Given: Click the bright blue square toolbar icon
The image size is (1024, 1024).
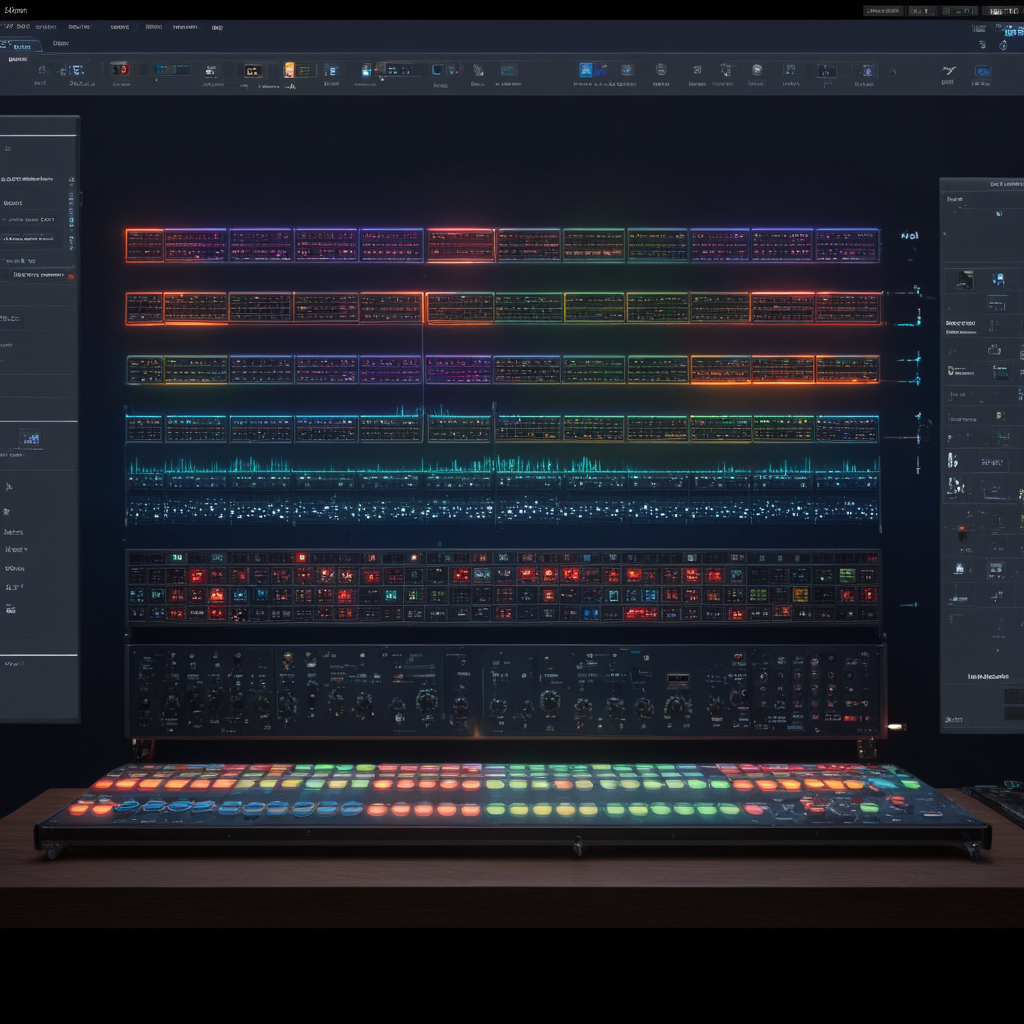Looking at the screenshot, I should pyautogui.click(x=586, y=70).
